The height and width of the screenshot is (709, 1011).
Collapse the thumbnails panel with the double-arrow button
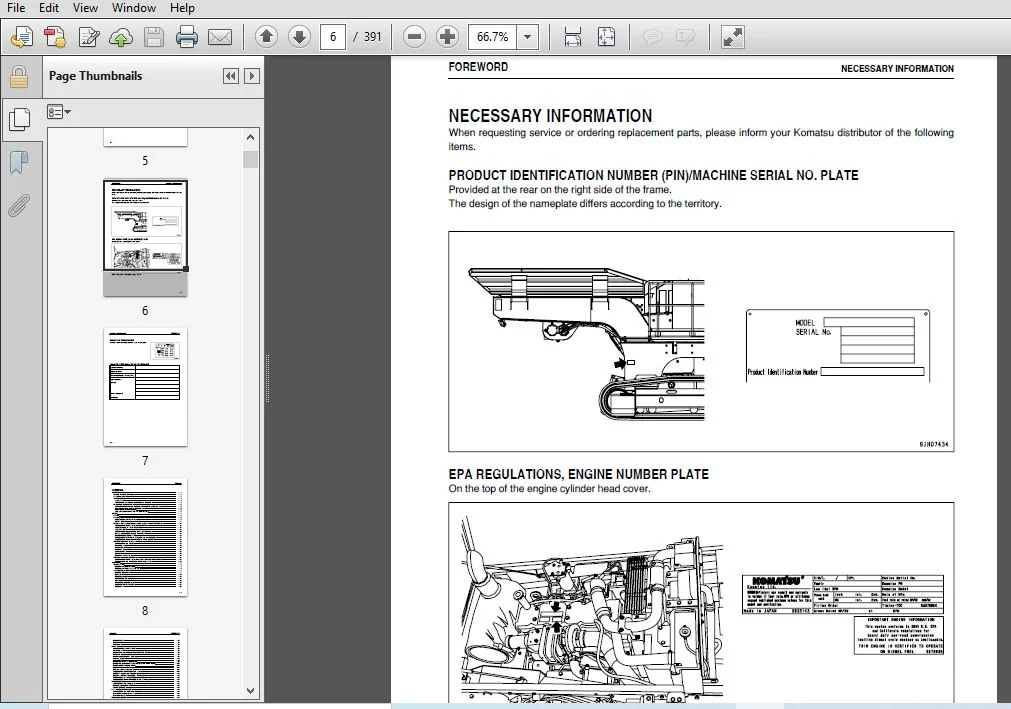click(x=230, y=76)
